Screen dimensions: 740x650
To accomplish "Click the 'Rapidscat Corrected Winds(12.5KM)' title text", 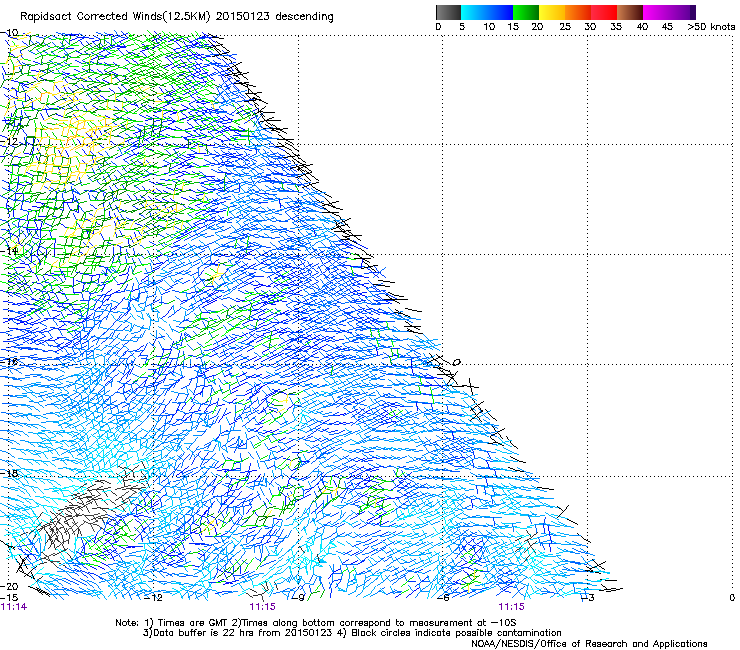I will 115,17.
